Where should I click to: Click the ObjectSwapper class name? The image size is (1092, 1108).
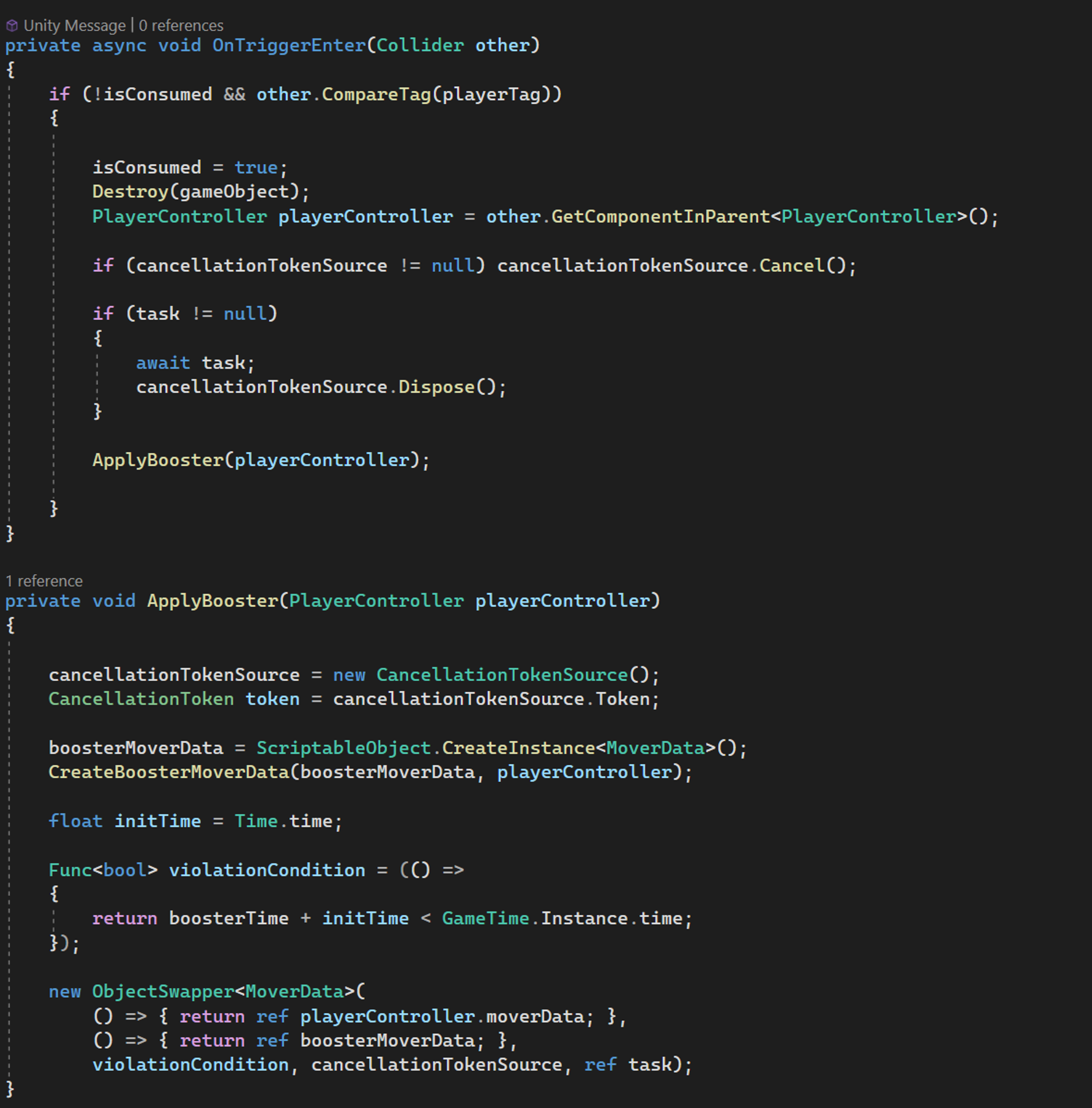163,991
